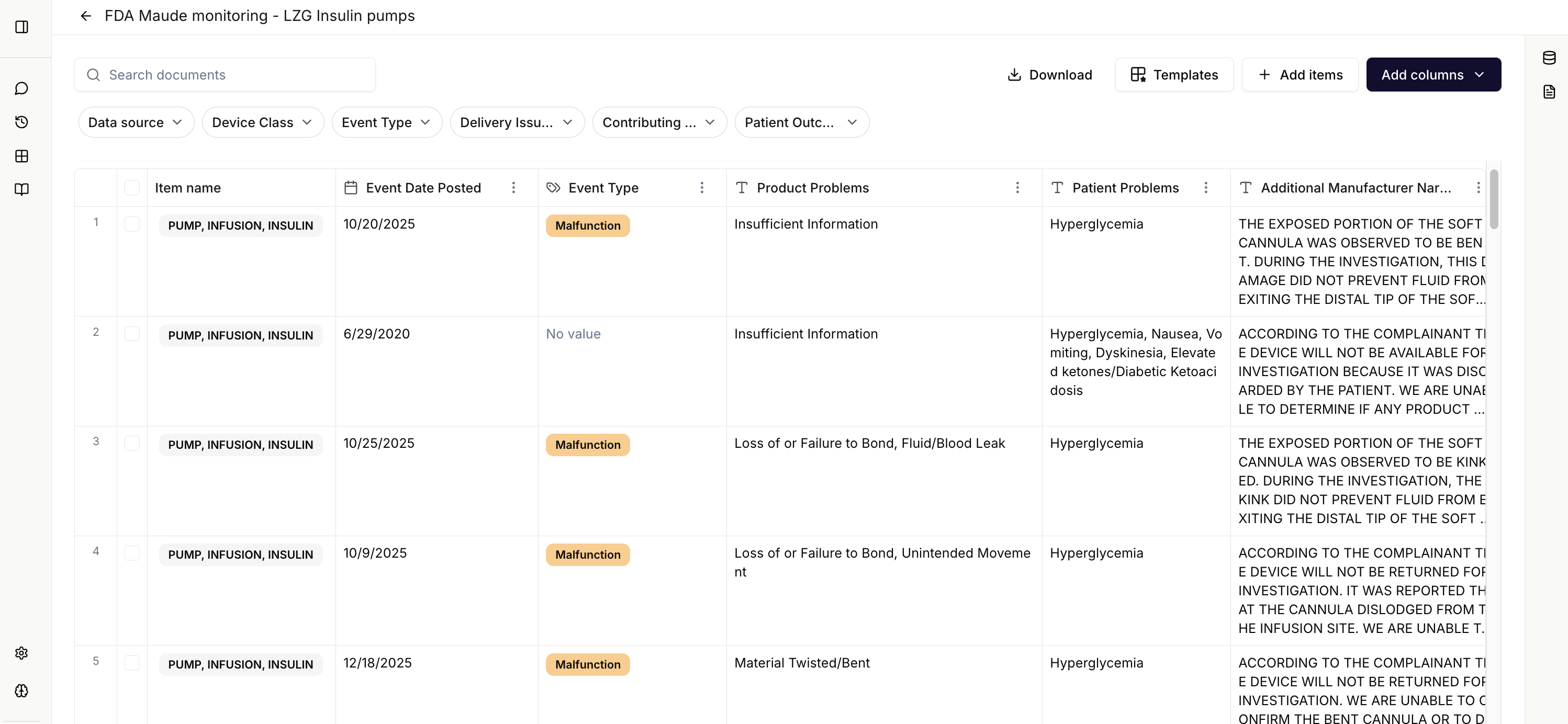Open the book library icon in sidebar
The image size is (1568, 724).
tap(22, 189)
